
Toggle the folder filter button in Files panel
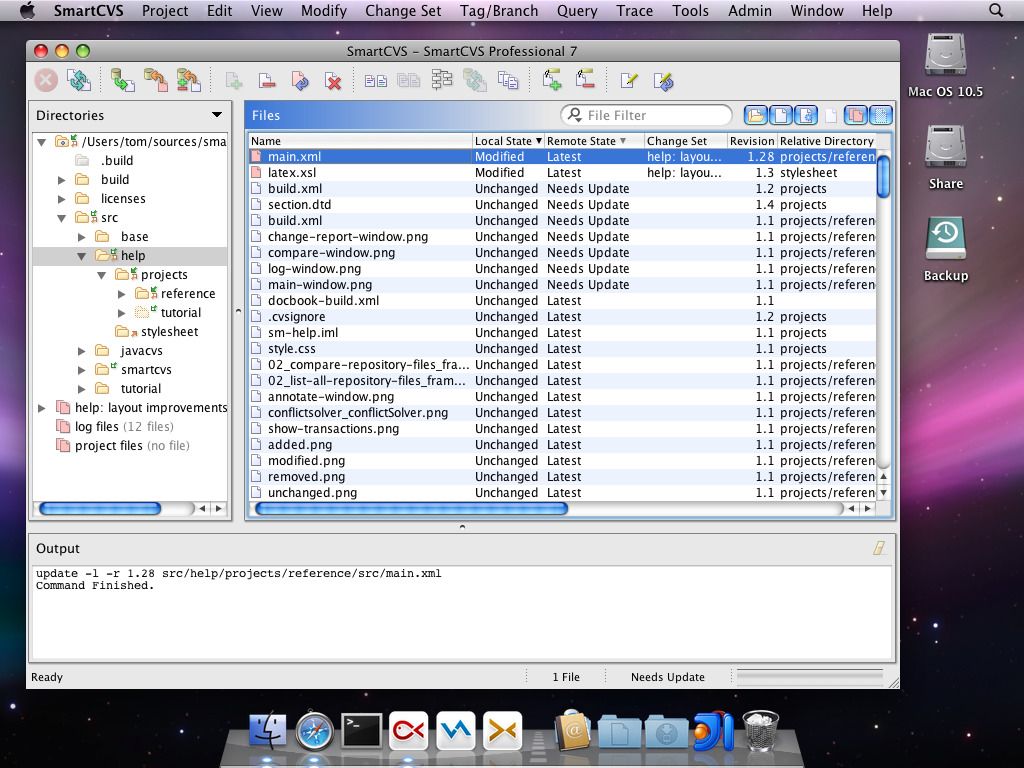coord(755,115)
